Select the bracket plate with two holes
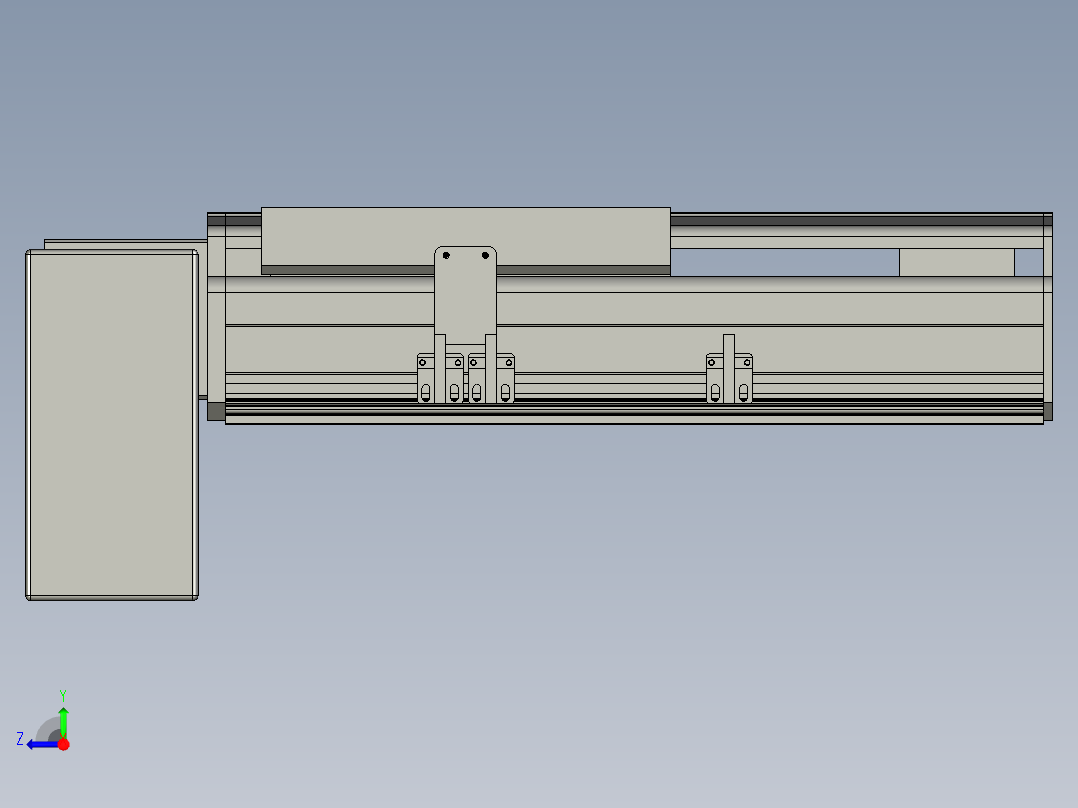The height and width of the screenshot is (808, 1078). click(465, 296)
